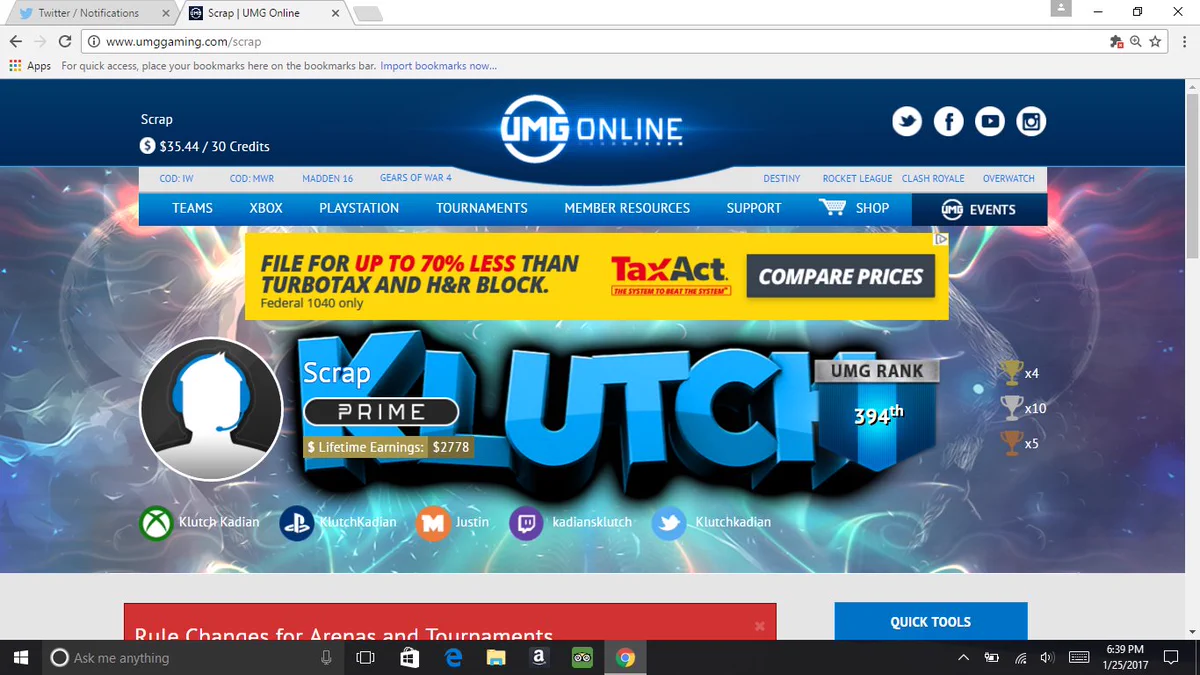Open TripAdvisor taskbar icon
1200x675 pixels.
(x=582, y=657)
